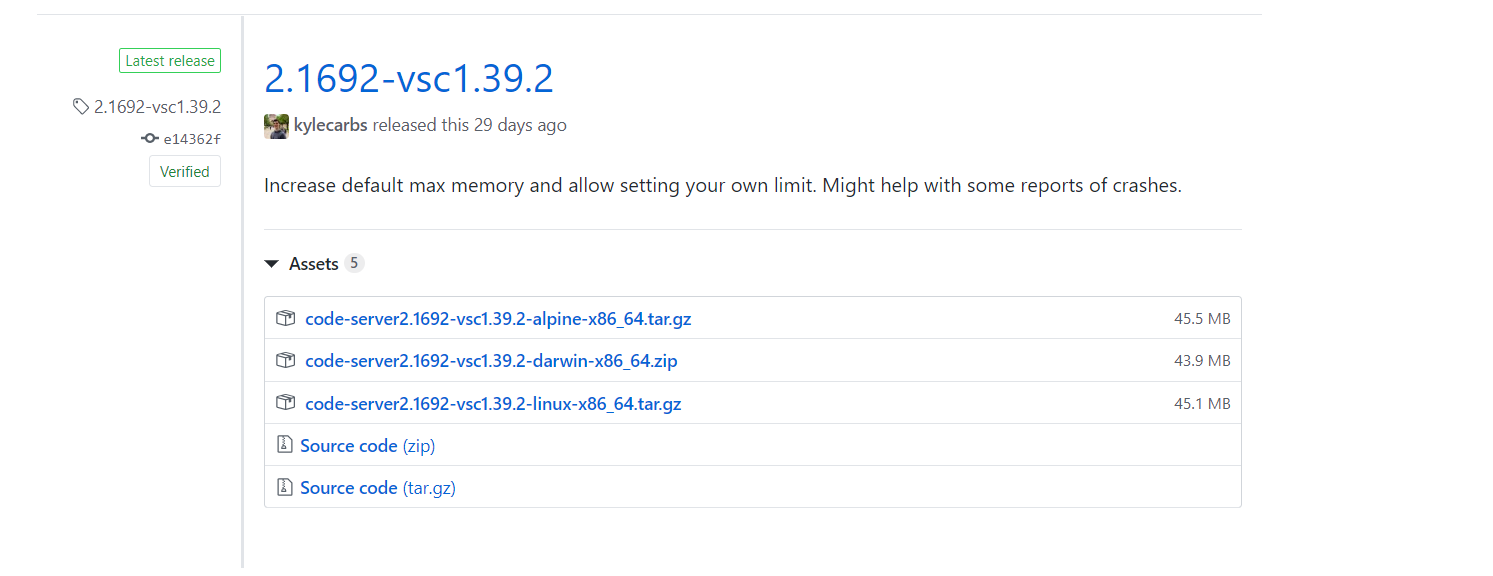Click the 43.9 MB file size text

1202,361
